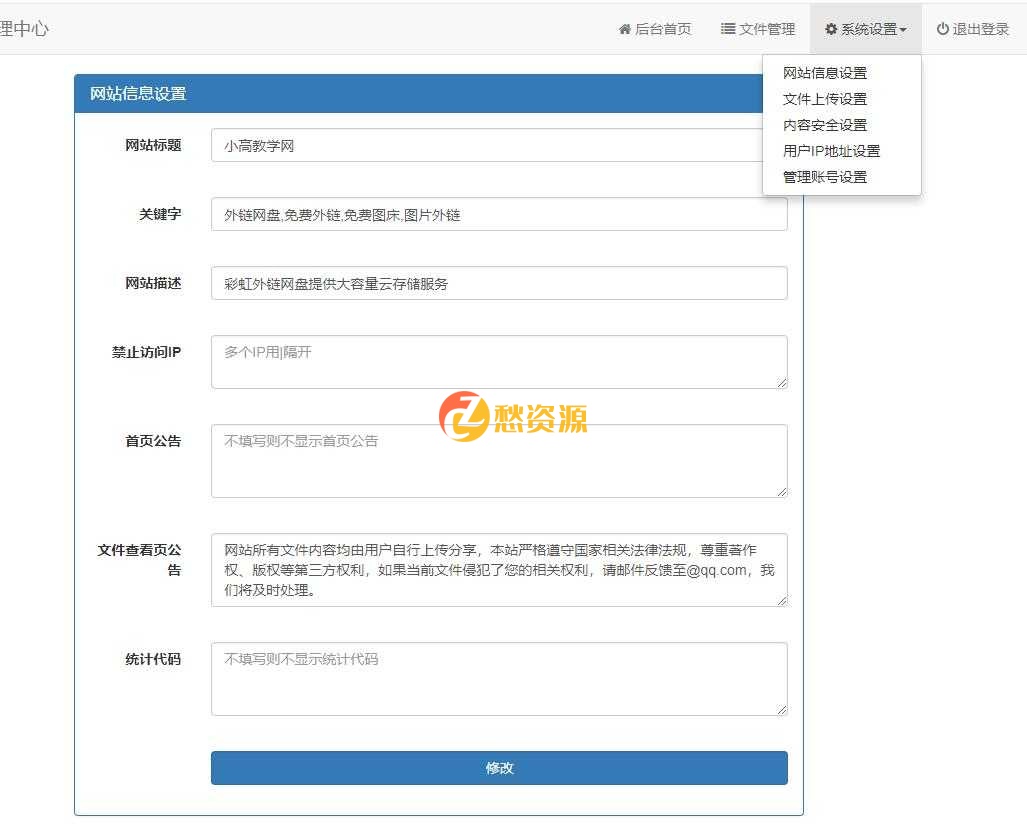Click 退出登录 to log out
Viewport: 1027px width, 831px height.
tap(980, 29)
